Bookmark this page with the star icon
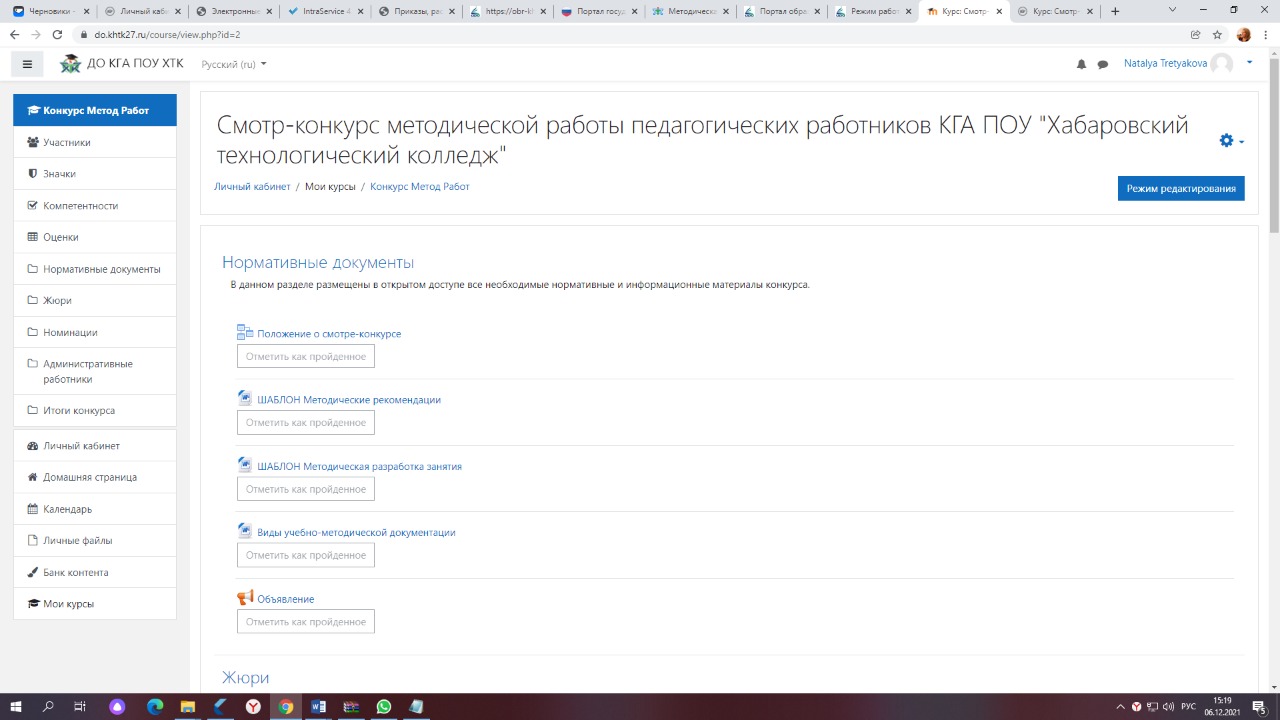 1218,34
